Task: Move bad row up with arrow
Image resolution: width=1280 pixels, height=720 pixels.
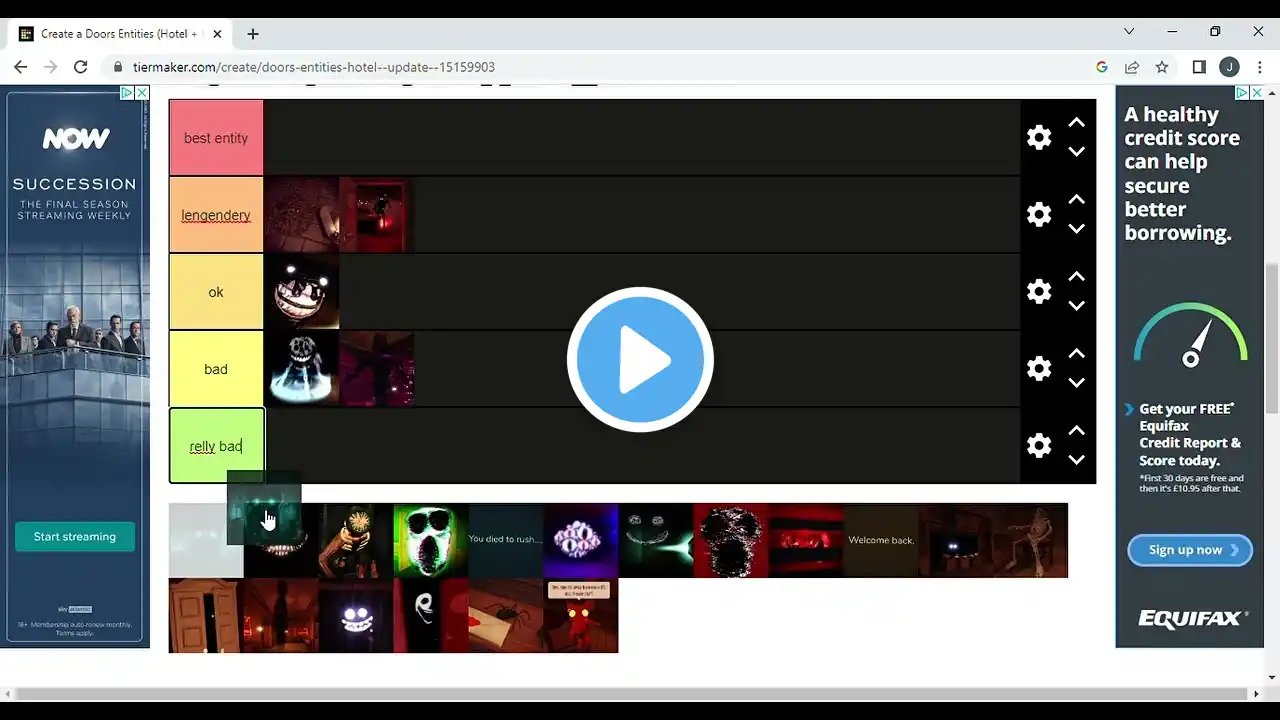Action: pos(1076,353)
